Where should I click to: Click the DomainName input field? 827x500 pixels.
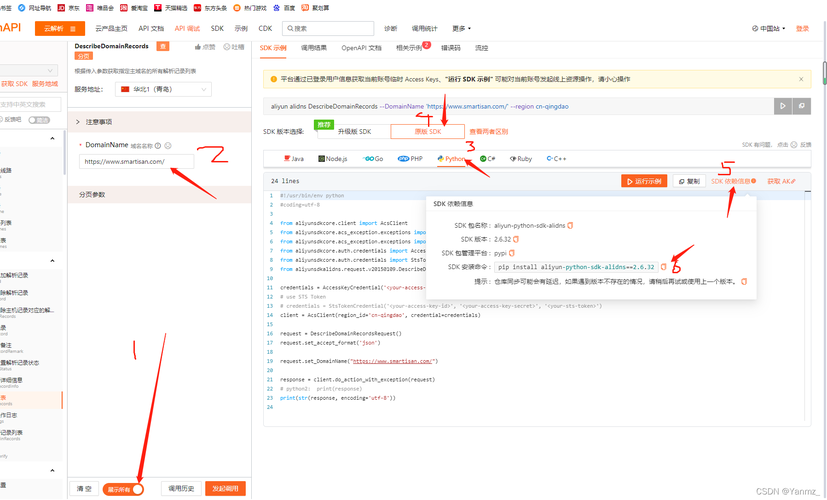click(x=137, y=161)
